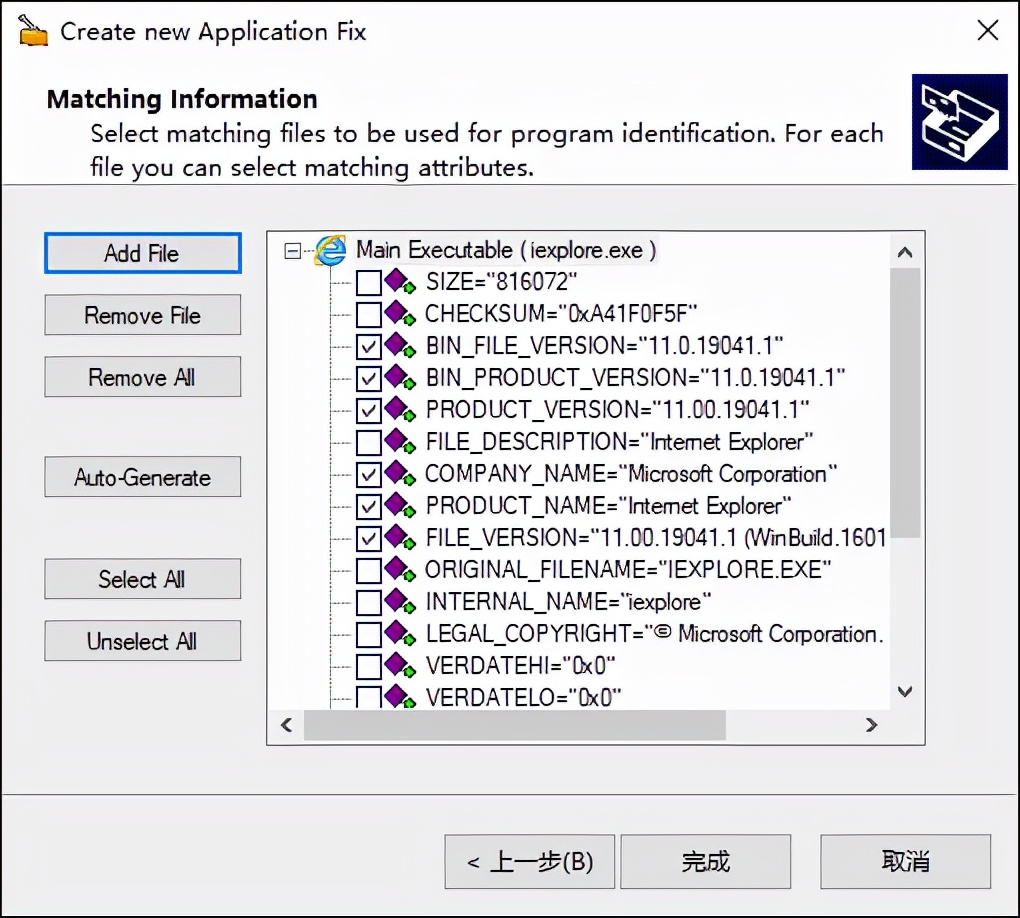Check the FILE_DESCRIPTION checkbox

(x=369, y=442)
